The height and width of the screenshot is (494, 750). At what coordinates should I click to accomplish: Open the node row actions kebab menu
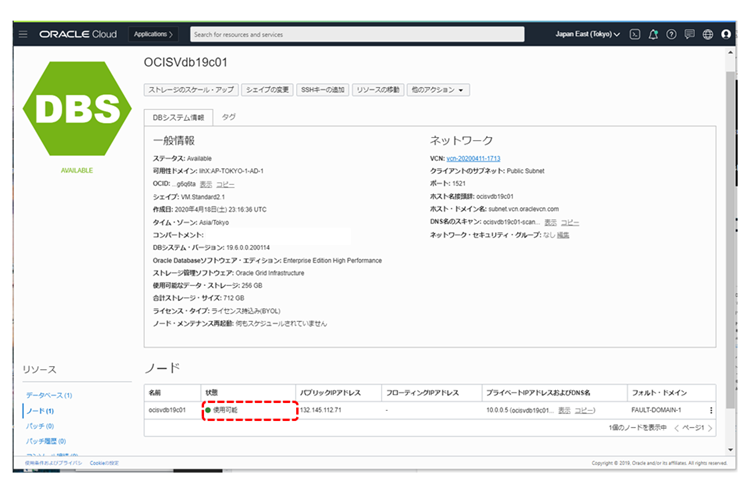(x=711, y=410)
